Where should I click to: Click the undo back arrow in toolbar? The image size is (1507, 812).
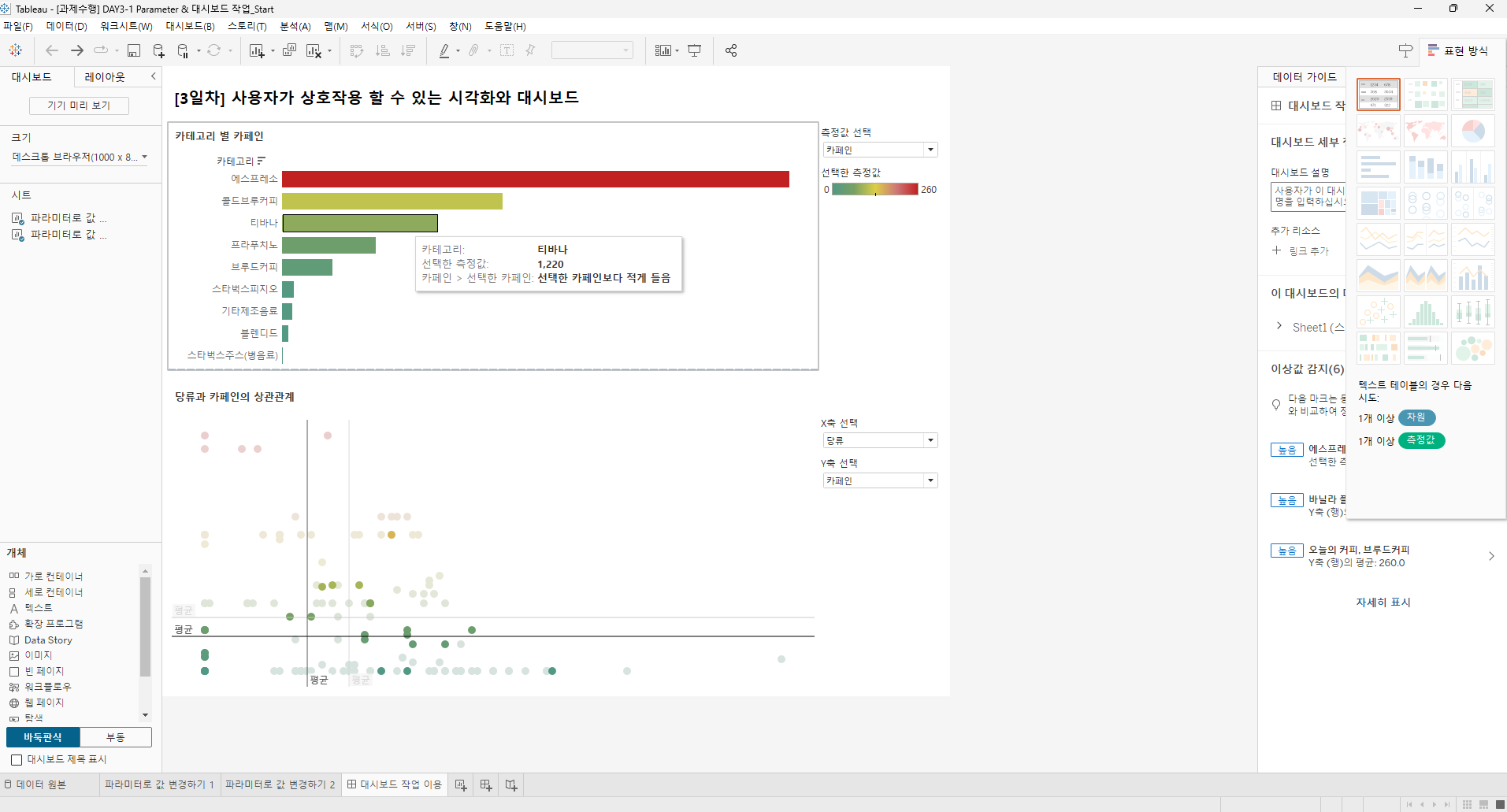[x=52, y=50]
